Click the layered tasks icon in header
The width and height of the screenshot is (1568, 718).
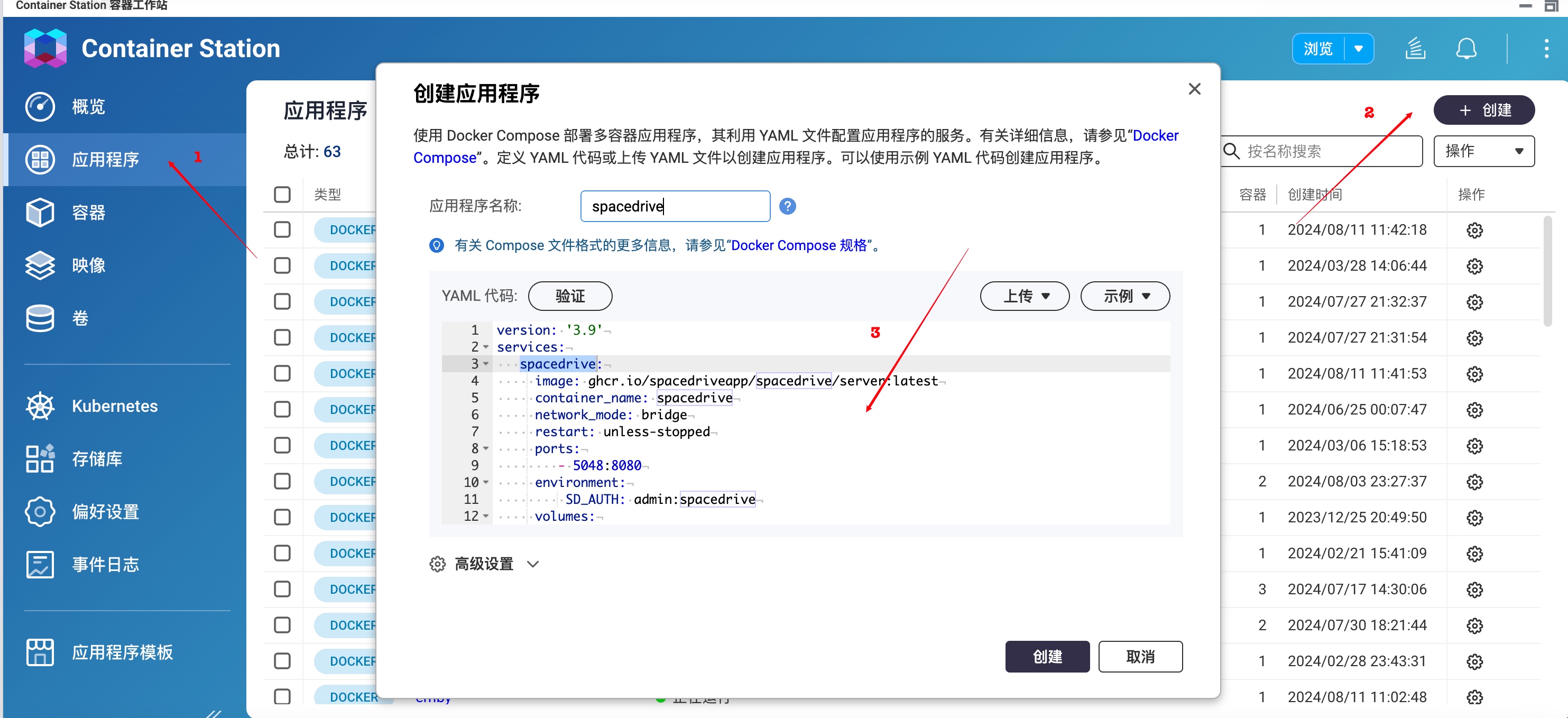tap(1415, 49)
